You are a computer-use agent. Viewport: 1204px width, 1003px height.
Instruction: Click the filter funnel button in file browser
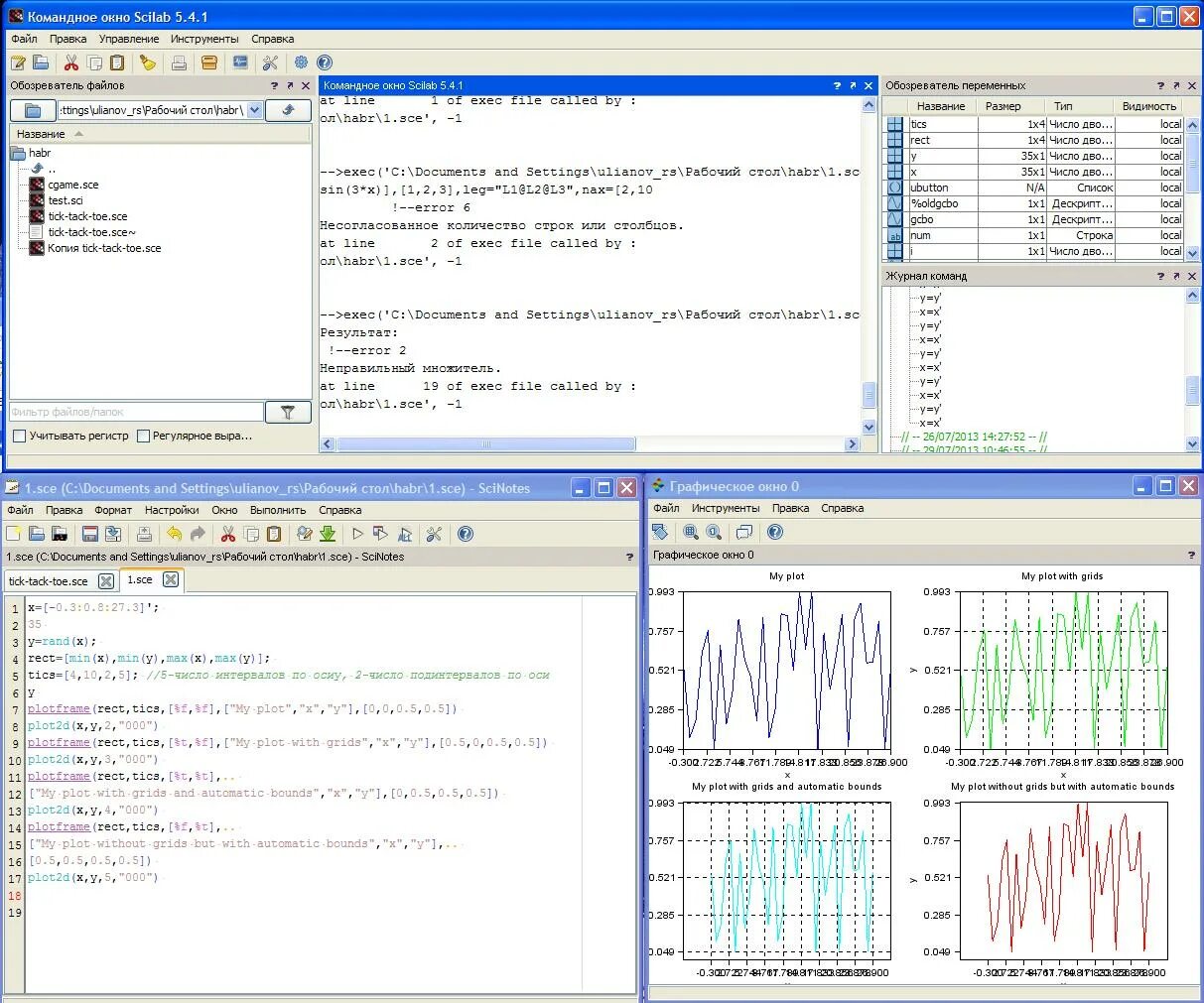[x=288, y=412]
